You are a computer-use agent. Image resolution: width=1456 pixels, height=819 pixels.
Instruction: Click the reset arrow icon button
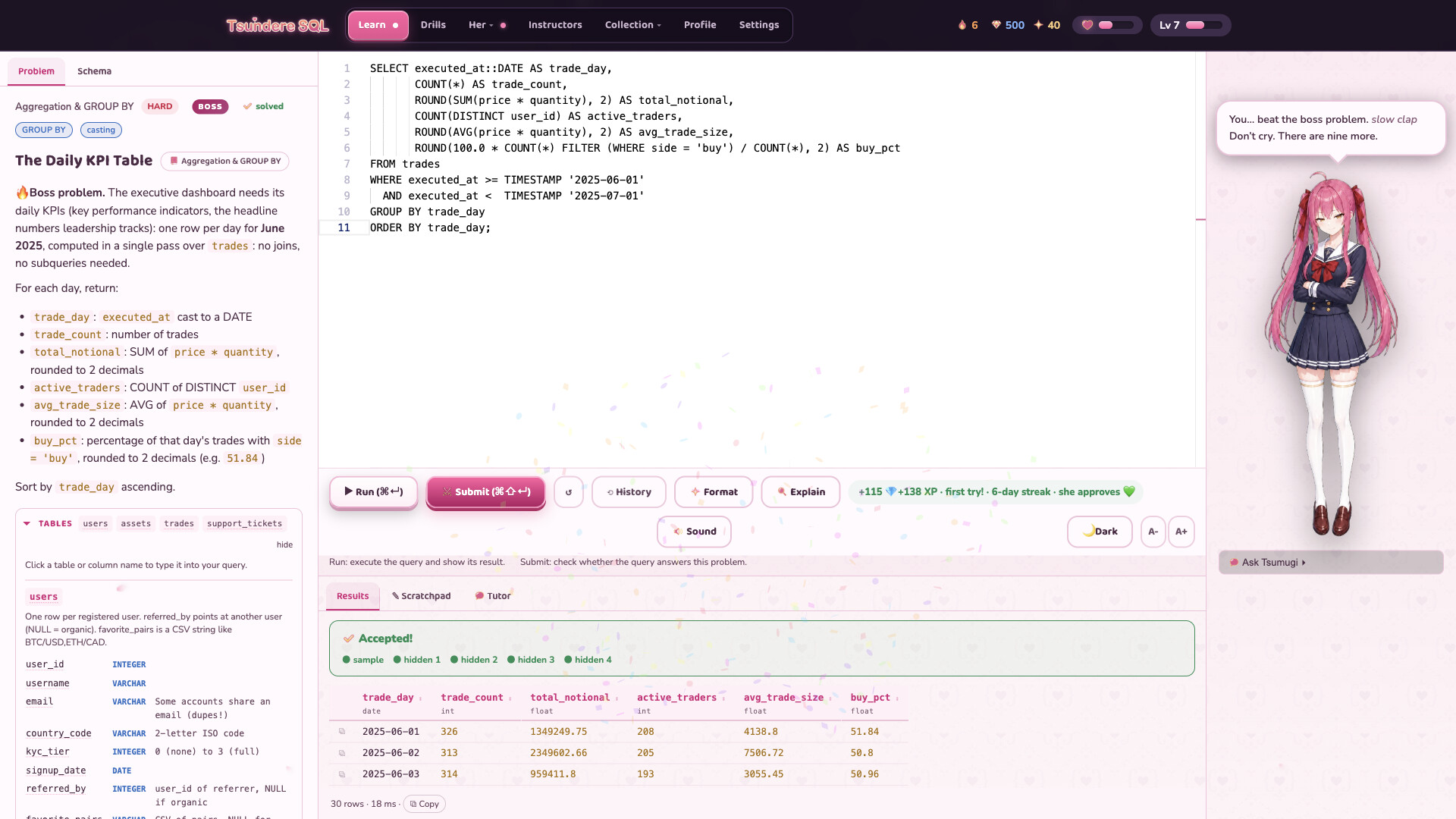pyautogui.click(x=569, y=492)
